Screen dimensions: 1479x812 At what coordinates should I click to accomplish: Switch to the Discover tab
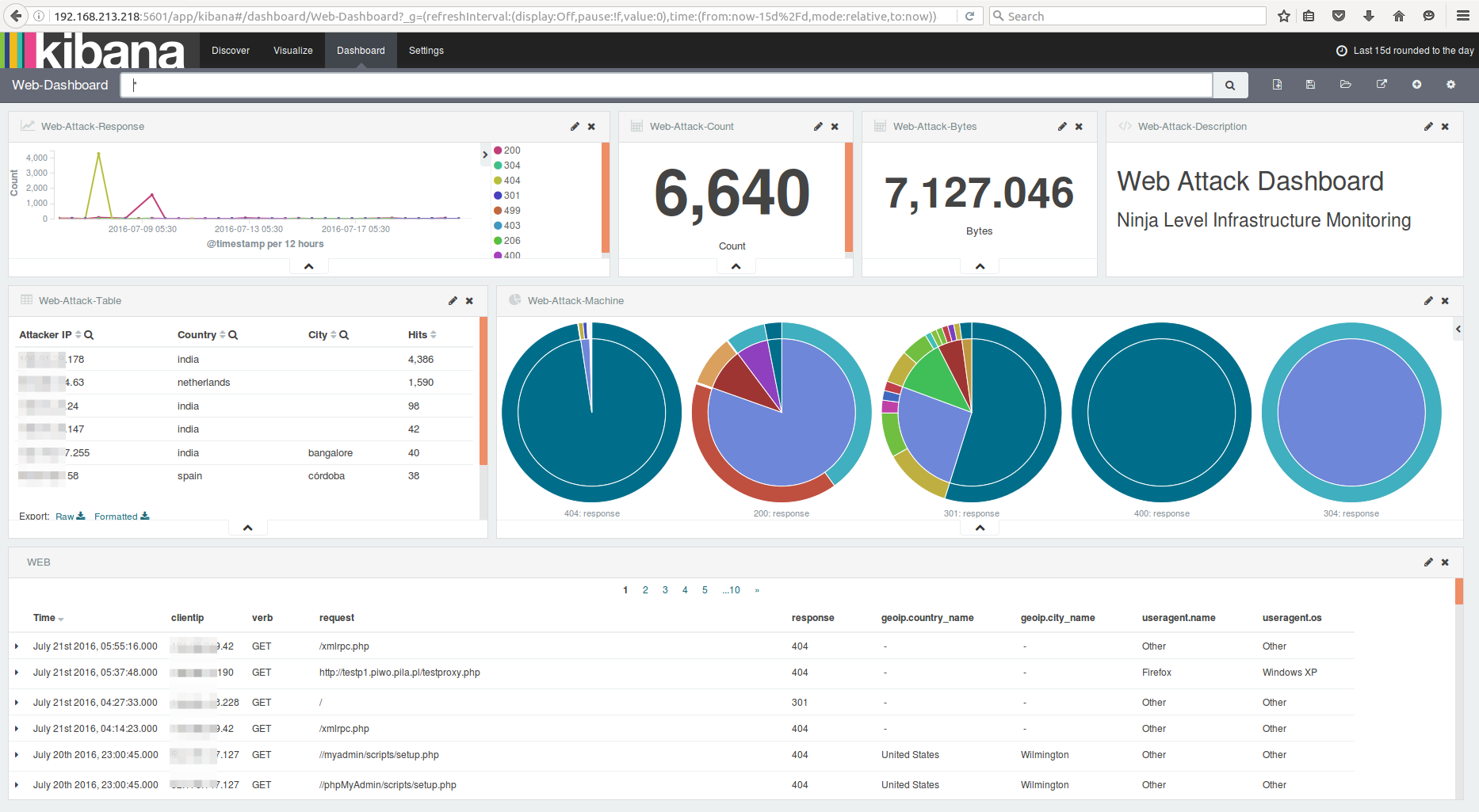coord(230,50)
